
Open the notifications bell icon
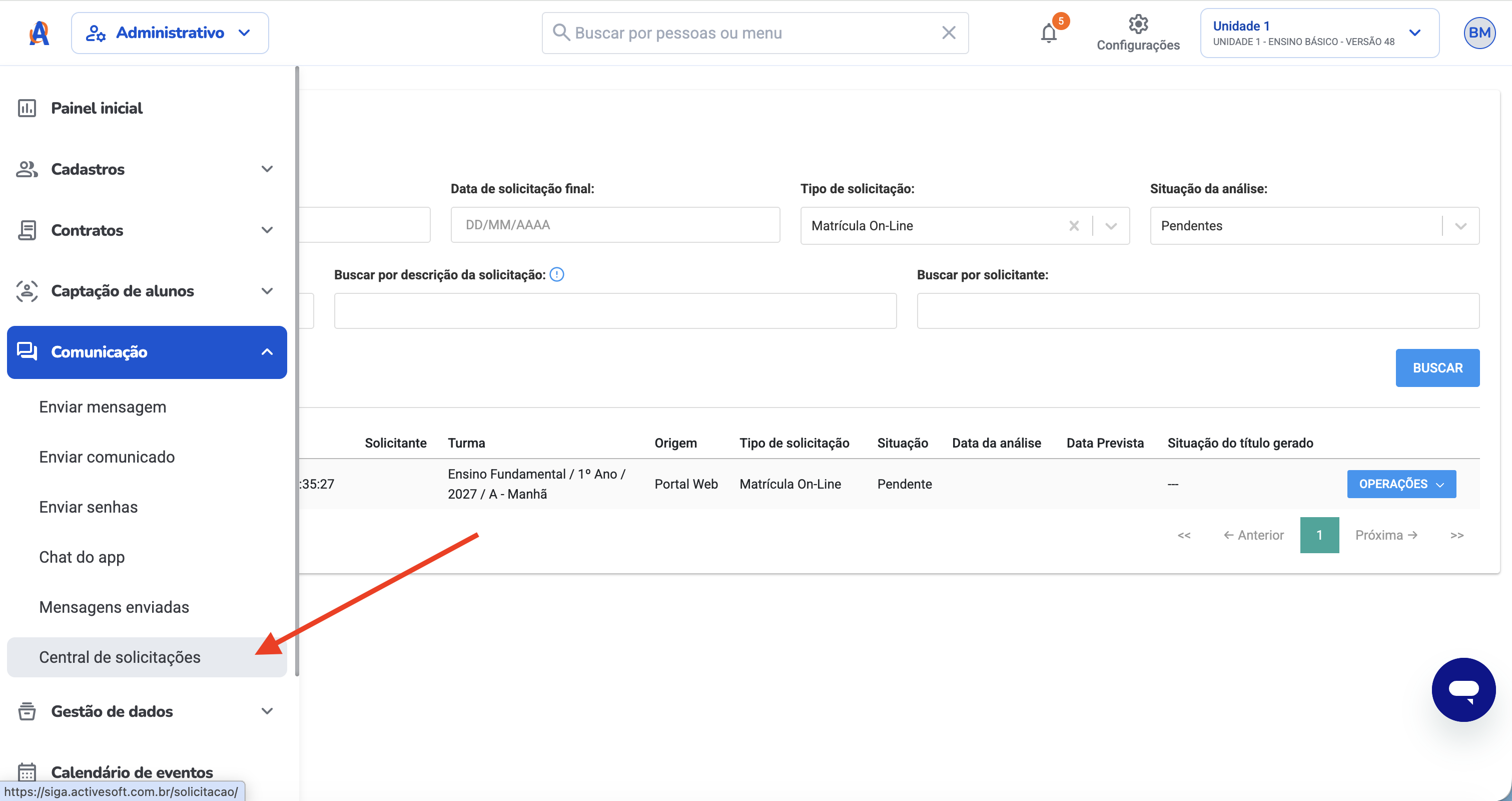click(x=1049, y=33)
